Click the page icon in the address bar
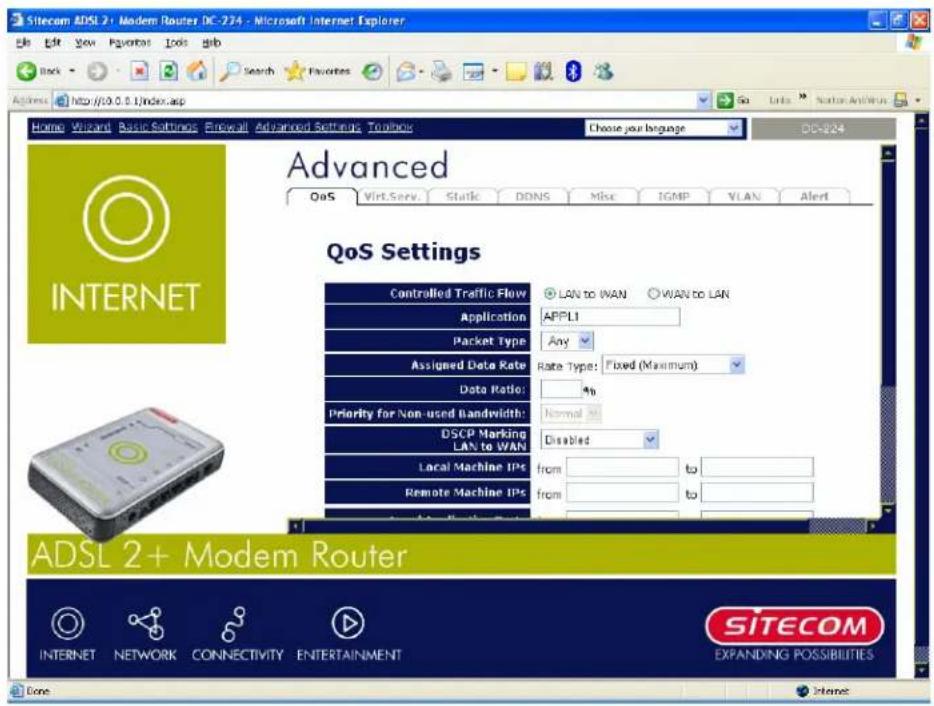Screen dimensions: 934x706 coord(61,101)
